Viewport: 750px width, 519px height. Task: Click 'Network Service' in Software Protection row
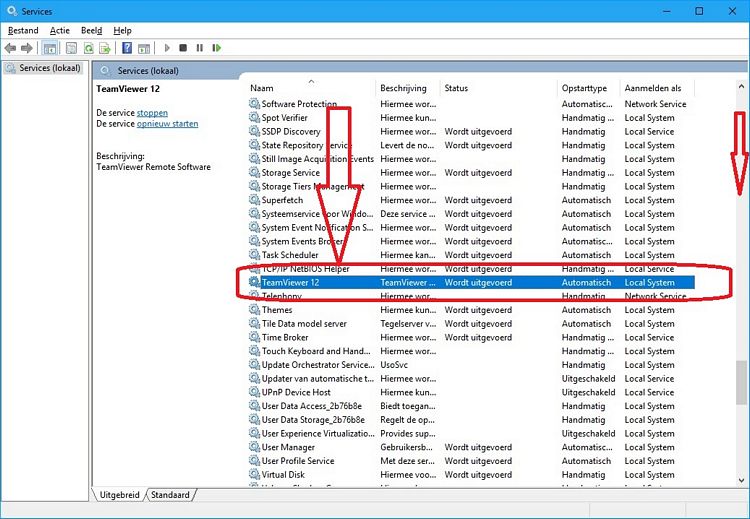[655, 104]
